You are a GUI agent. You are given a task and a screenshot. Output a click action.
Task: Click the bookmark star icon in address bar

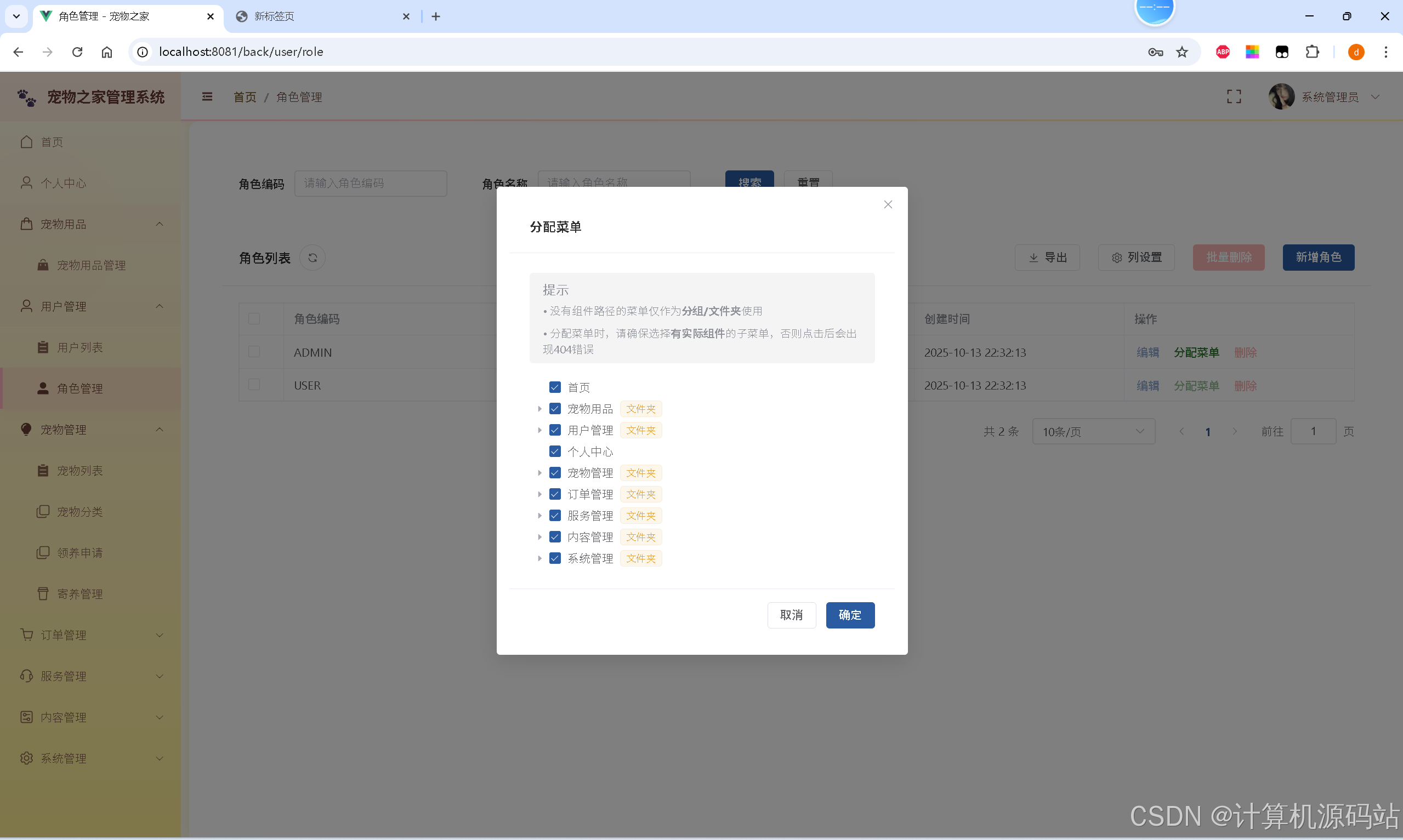pos(1182,52)
